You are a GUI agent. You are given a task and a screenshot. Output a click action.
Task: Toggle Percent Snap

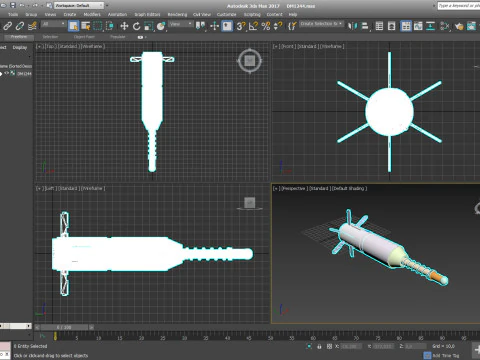tap(266, 26)
